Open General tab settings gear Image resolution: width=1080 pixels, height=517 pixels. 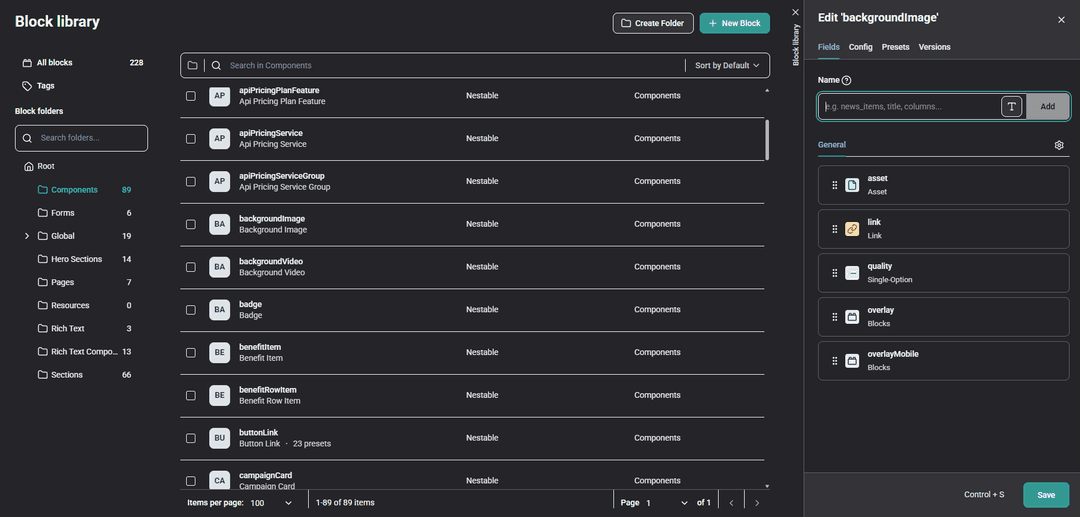coord(1059,145)
